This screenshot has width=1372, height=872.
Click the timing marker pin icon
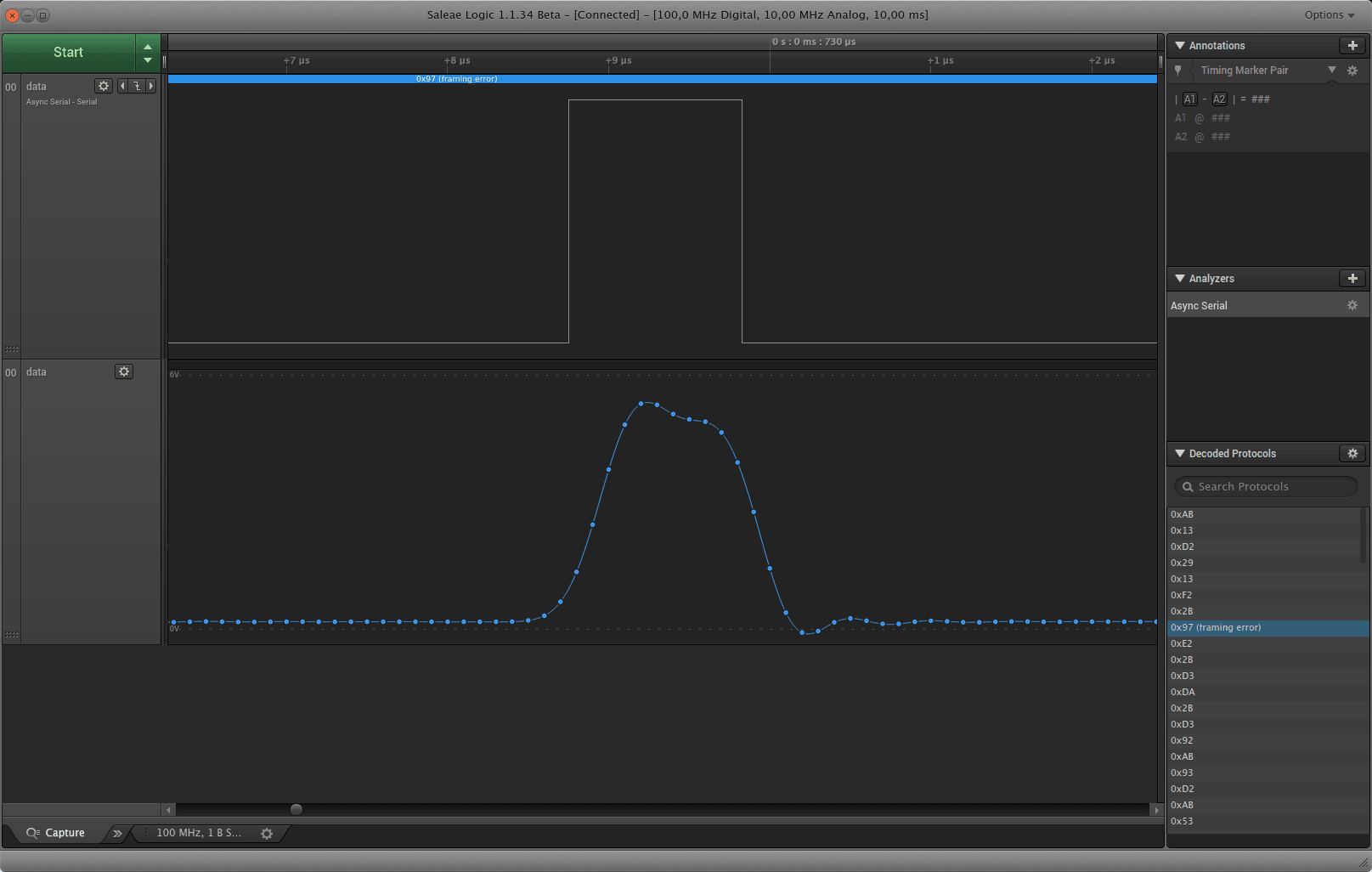pos(1177,71)
